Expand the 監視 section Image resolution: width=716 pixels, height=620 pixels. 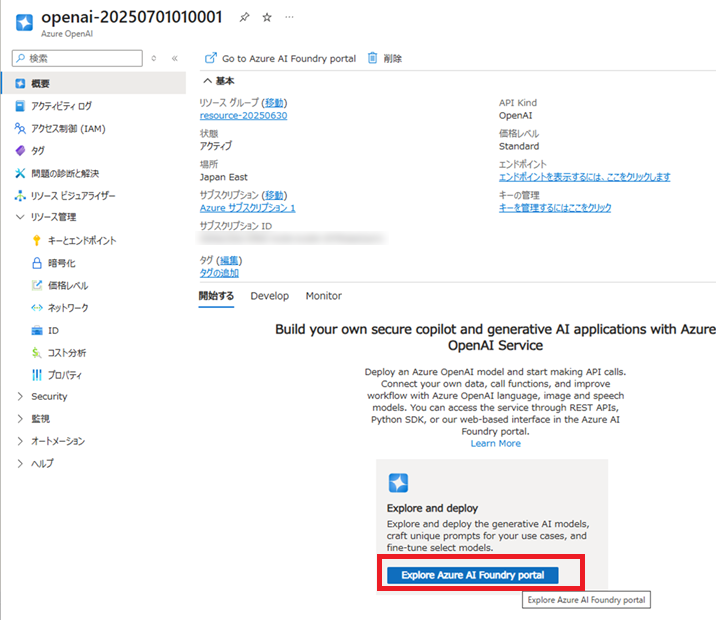pos(20,419)
